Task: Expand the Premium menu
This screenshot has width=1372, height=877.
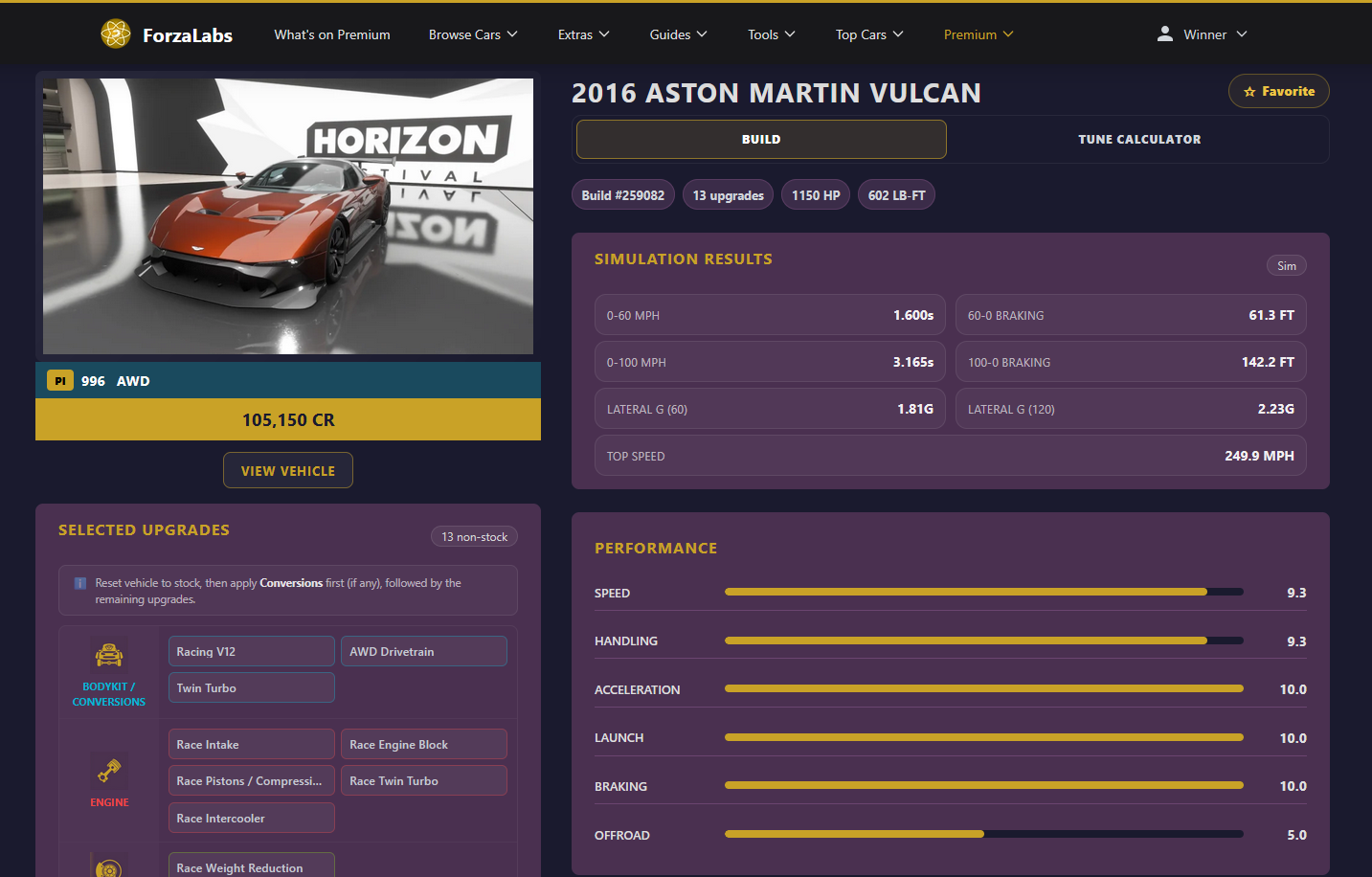Action: [x=978, y=34]
